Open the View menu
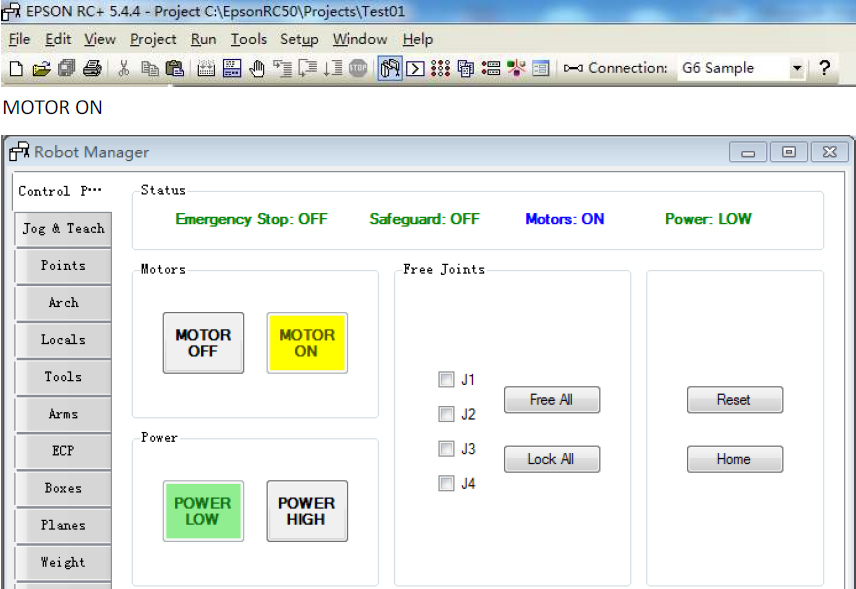The image size is (856, 589). [99, 39]
